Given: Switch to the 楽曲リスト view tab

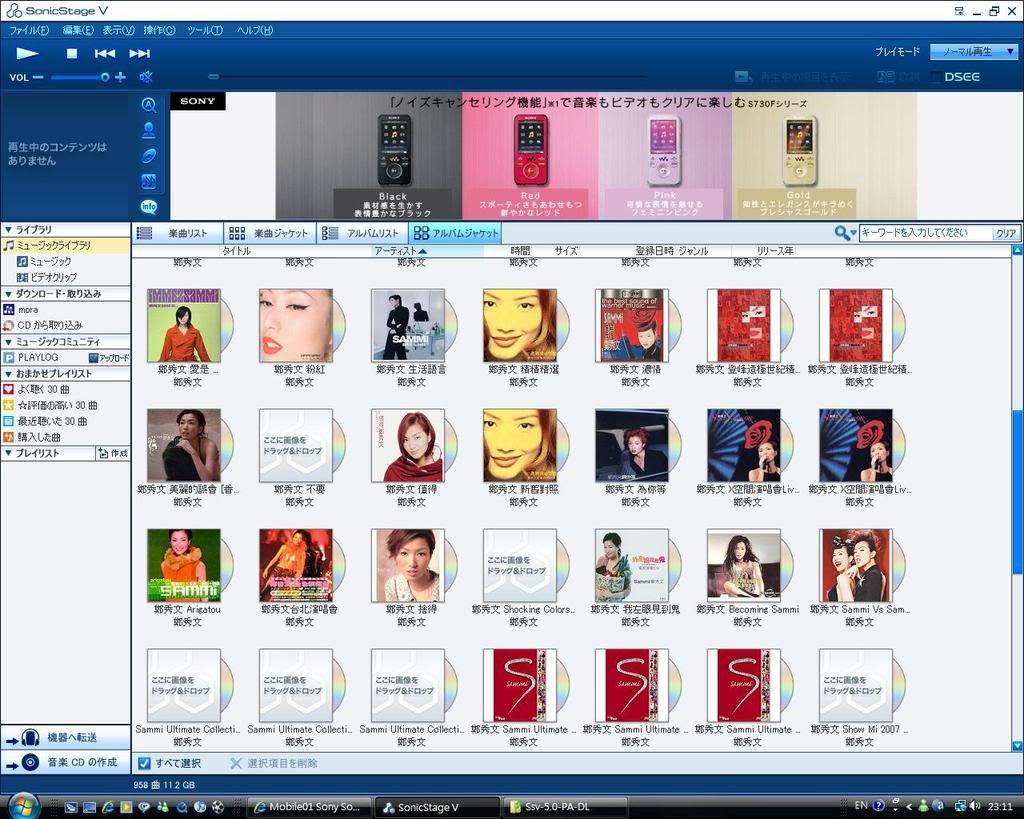Looking at the screenshot, I should click(177, 233).
